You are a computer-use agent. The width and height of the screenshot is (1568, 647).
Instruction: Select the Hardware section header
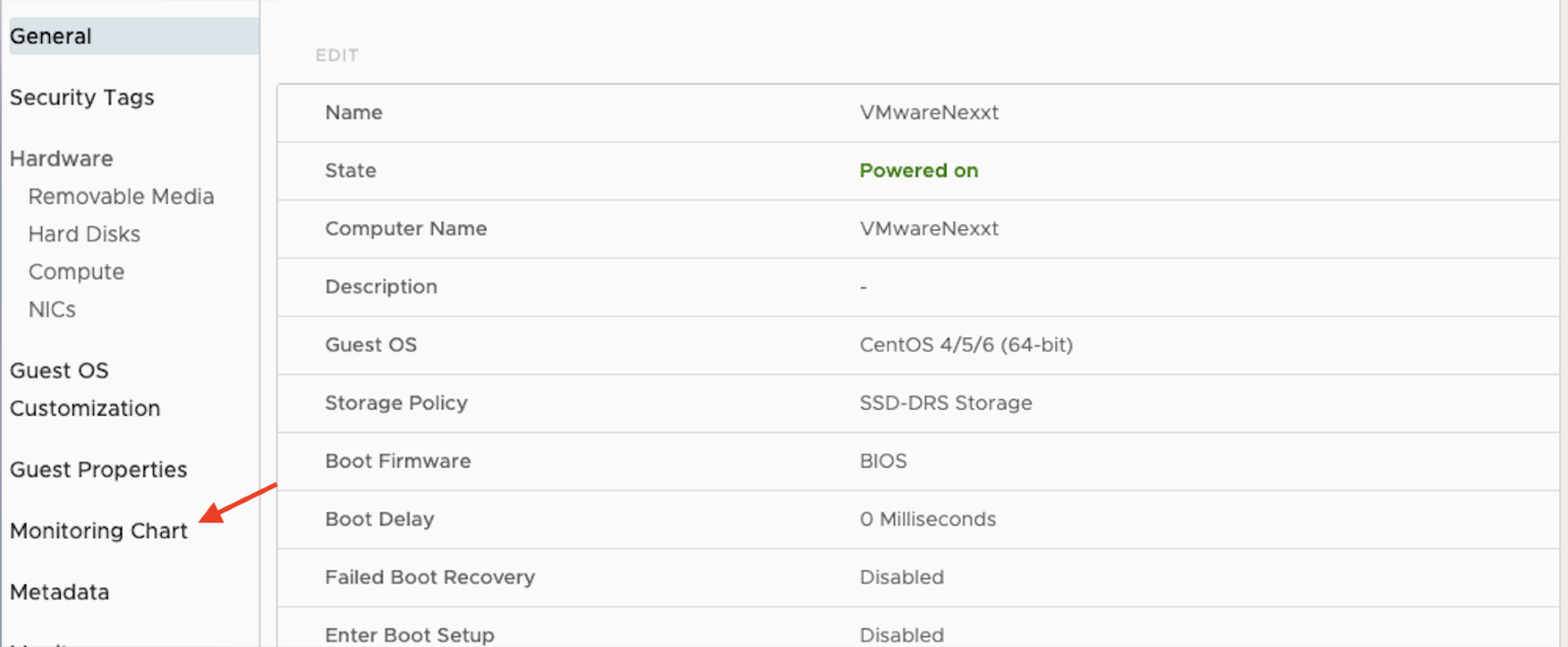point(61,158)
